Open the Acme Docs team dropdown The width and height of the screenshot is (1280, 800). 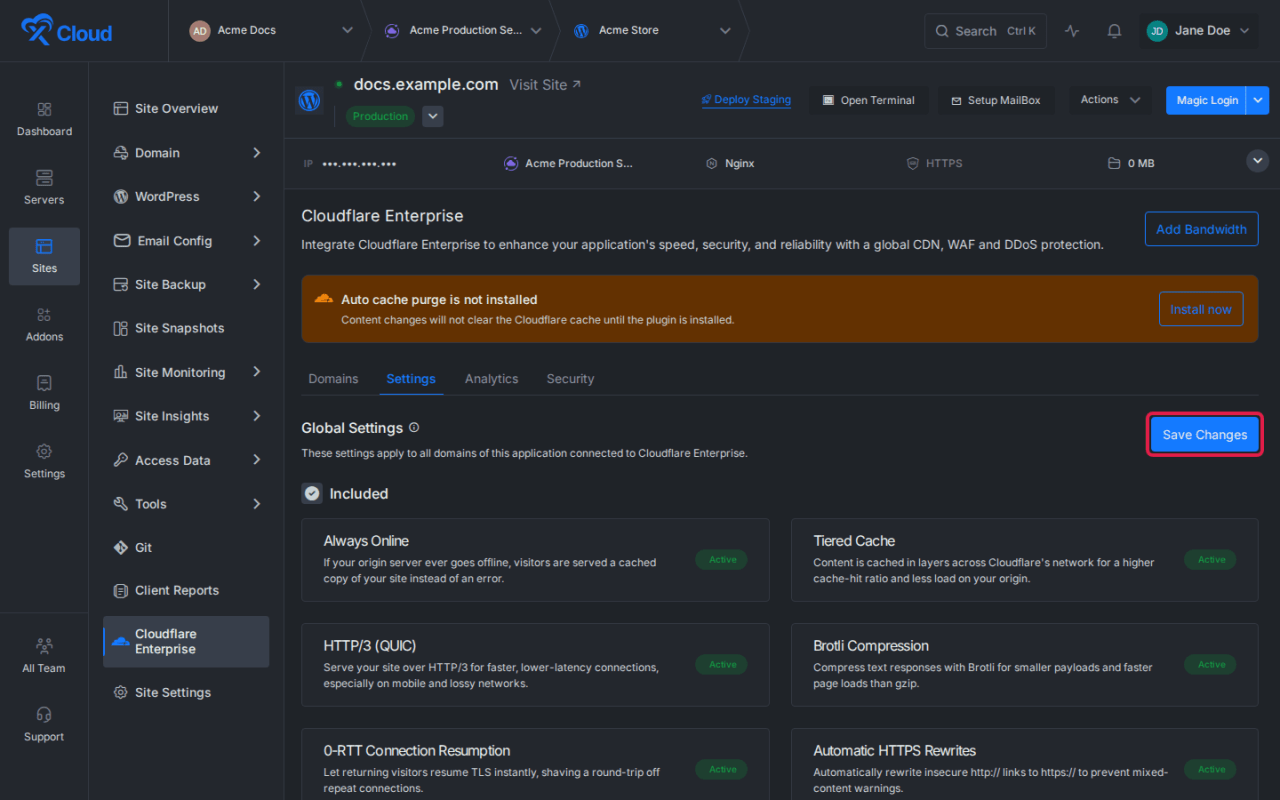(x=270, y=31)
